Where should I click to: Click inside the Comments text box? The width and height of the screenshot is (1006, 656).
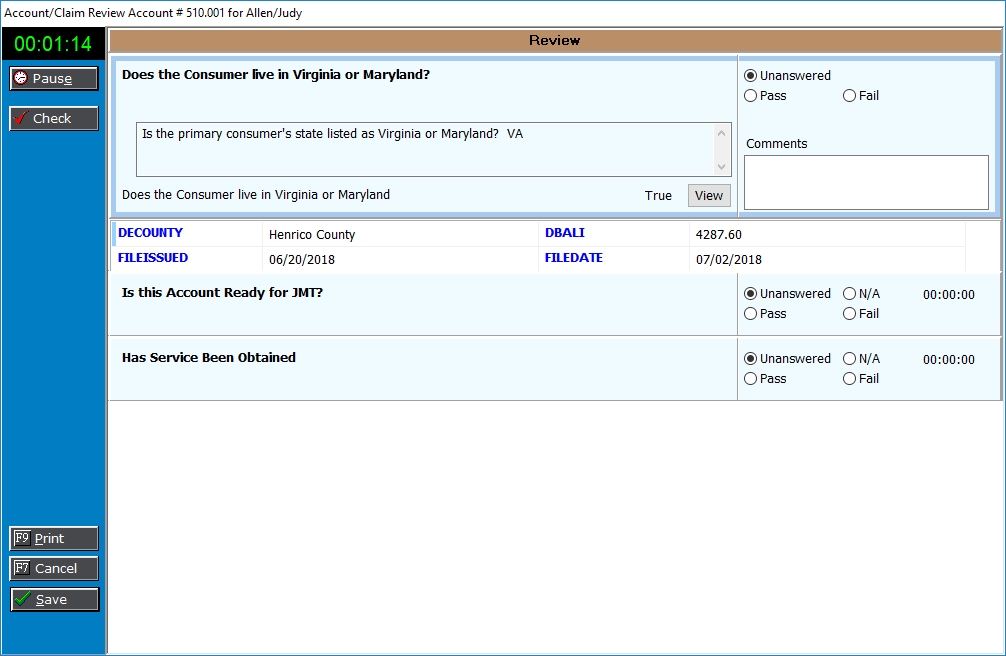865,182
